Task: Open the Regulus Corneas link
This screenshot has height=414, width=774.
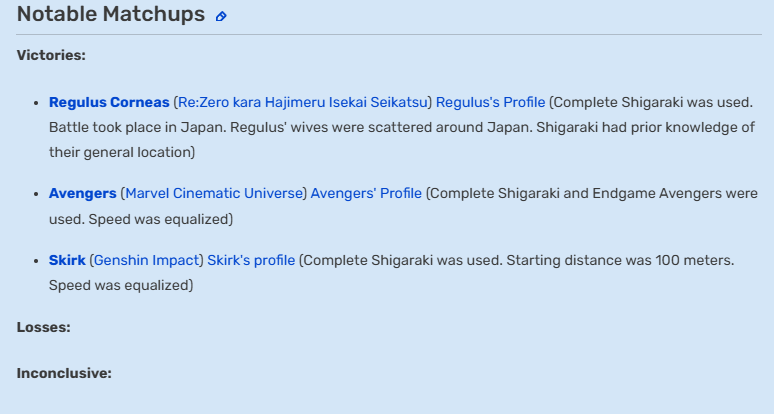Action: coord(109,102)
